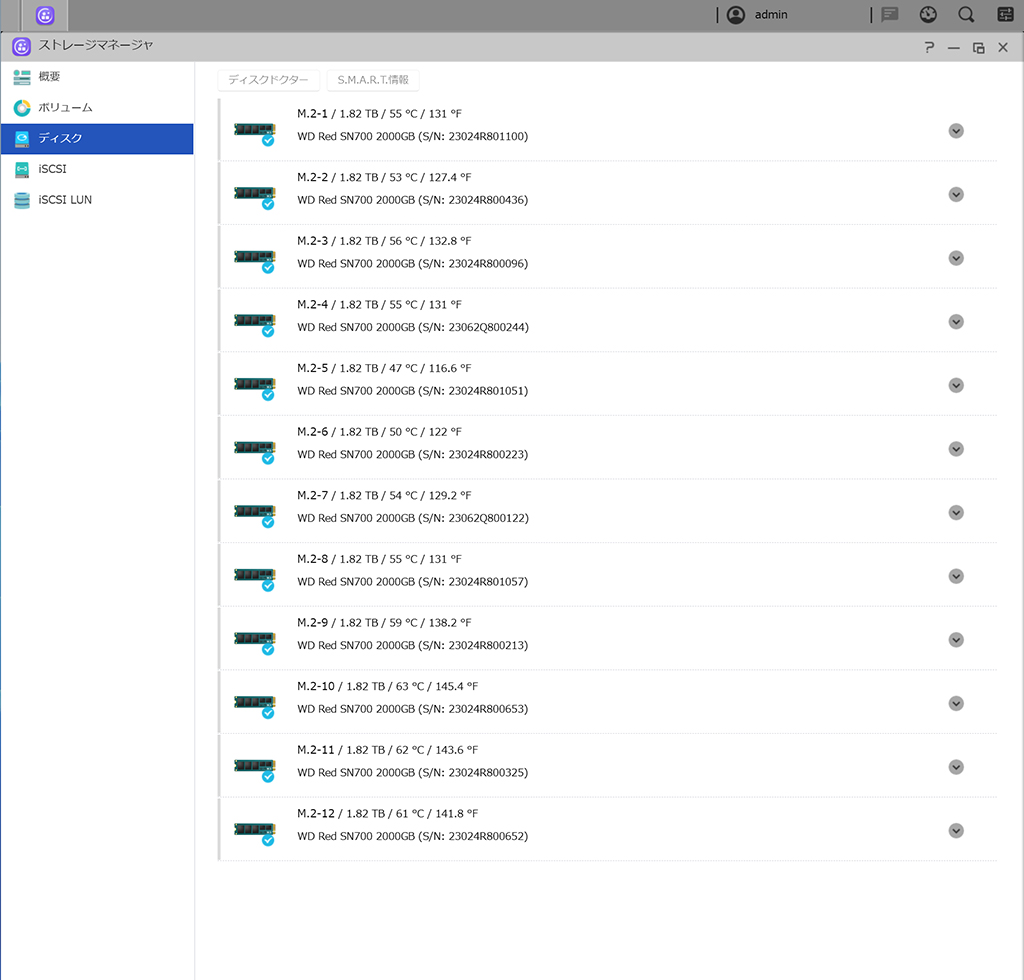Expand details for disk M.2-11
This screenshot has height=980, width=1024.
[x=956, y=768]
